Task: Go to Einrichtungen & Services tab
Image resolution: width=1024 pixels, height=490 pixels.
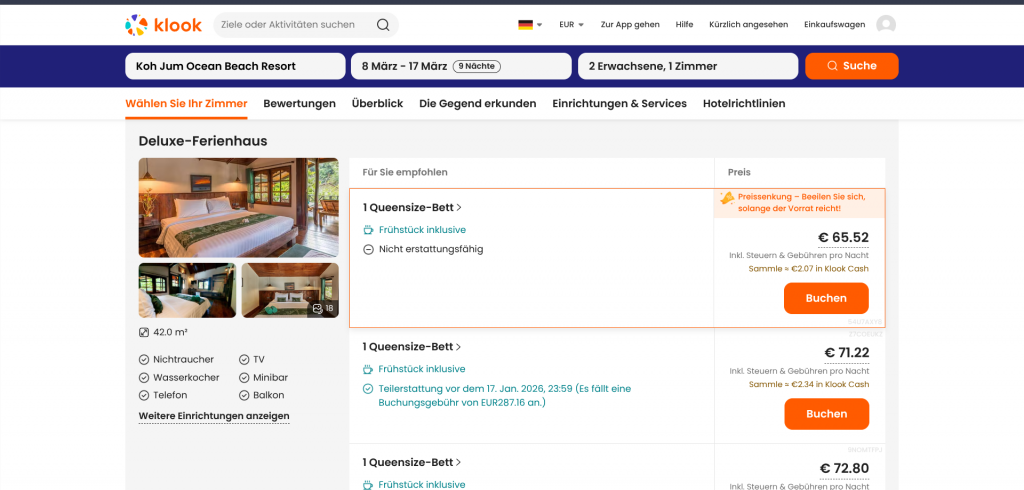Action: click(619, 103)
